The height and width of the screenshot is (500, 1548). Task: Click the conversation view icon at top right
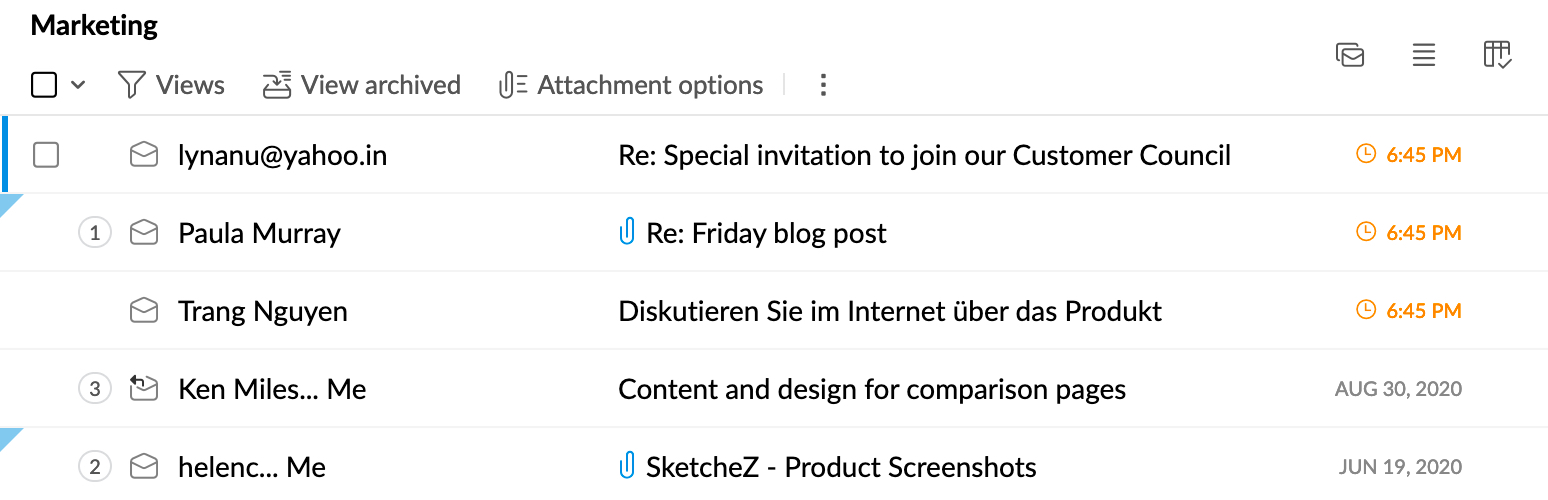click(x=1350, y=55)
